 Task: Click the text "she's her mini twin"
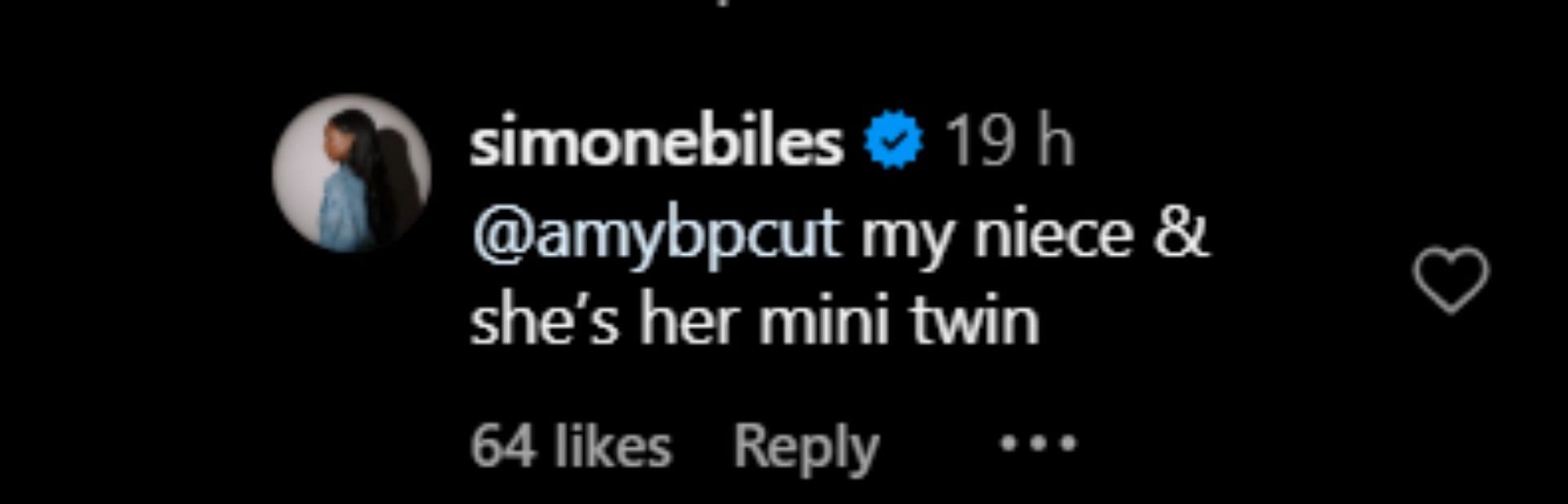755,321
